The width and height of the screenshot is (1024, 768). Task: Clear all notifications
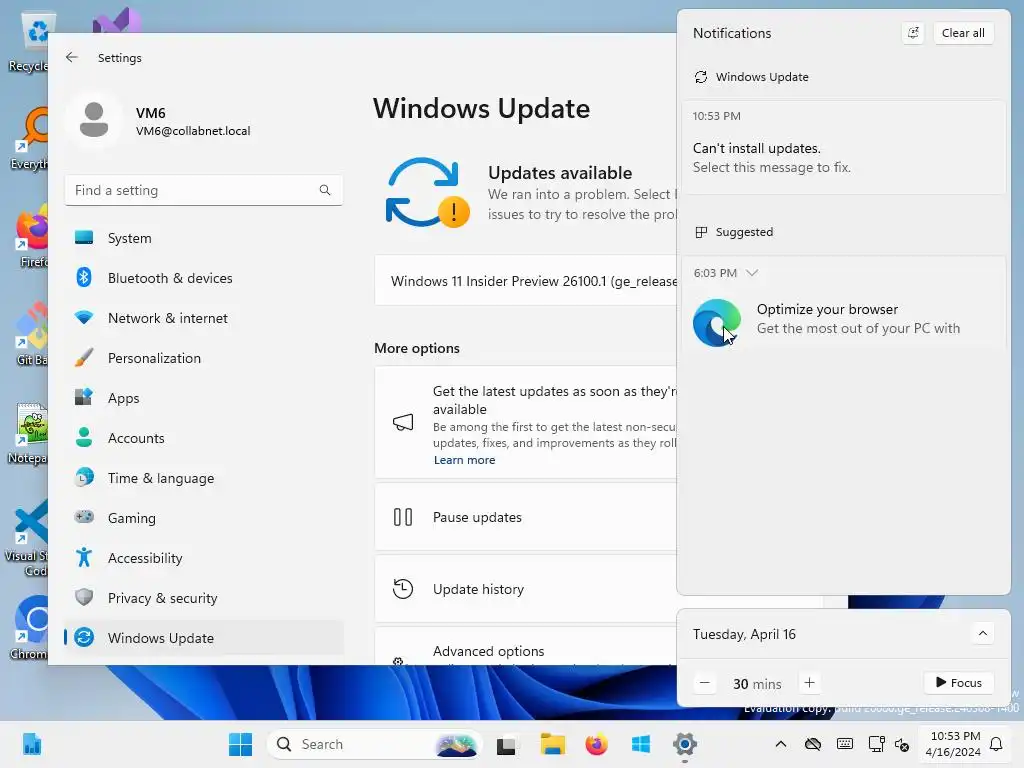[x=963, y=33]
